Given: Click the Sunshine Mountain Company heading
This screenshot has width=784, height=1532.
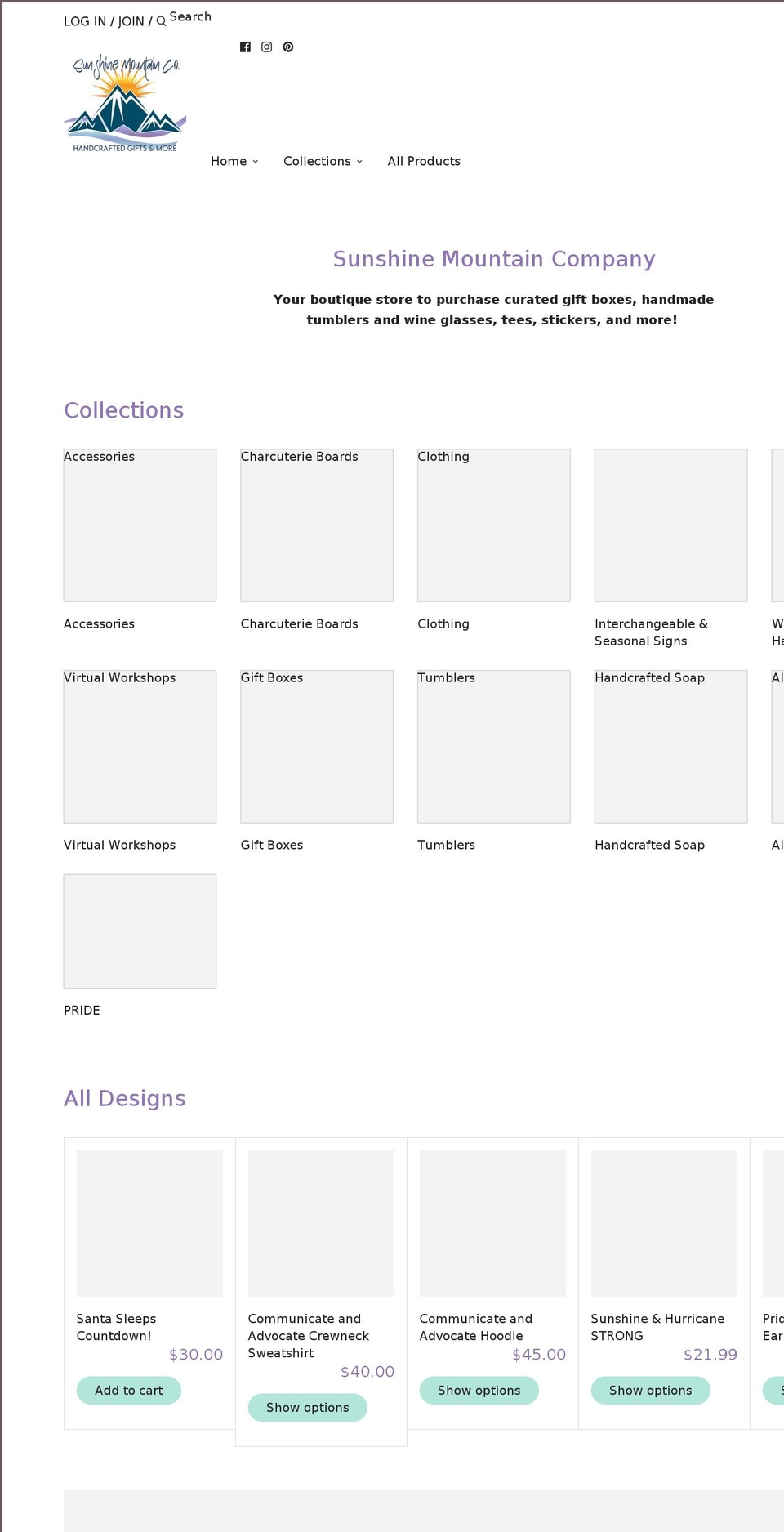Looking at the screenshot, I should pos(494,259).
